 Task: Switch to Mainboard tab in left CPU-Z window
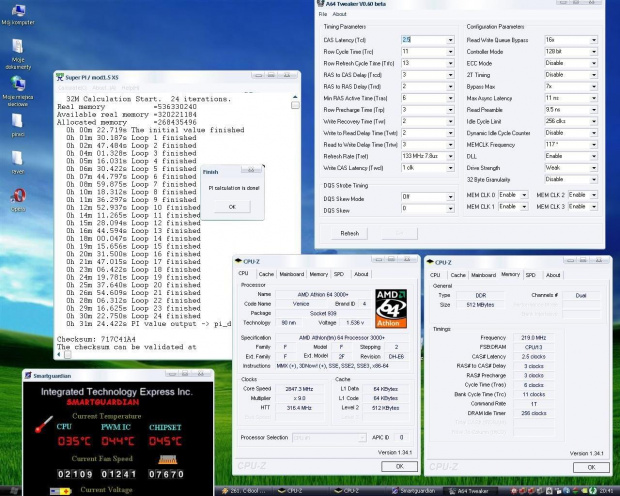tap(292, 274)
